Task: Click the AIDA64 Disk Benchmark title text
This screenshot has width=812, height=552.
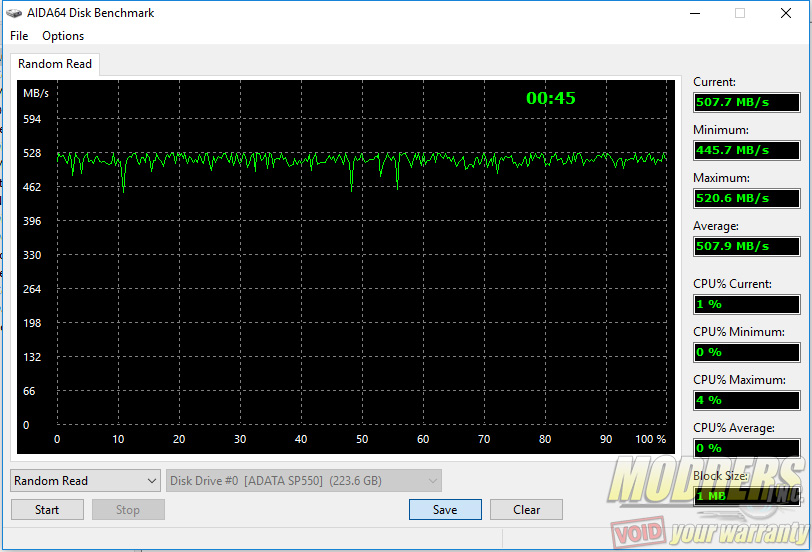Action: [x=91, y=13]
